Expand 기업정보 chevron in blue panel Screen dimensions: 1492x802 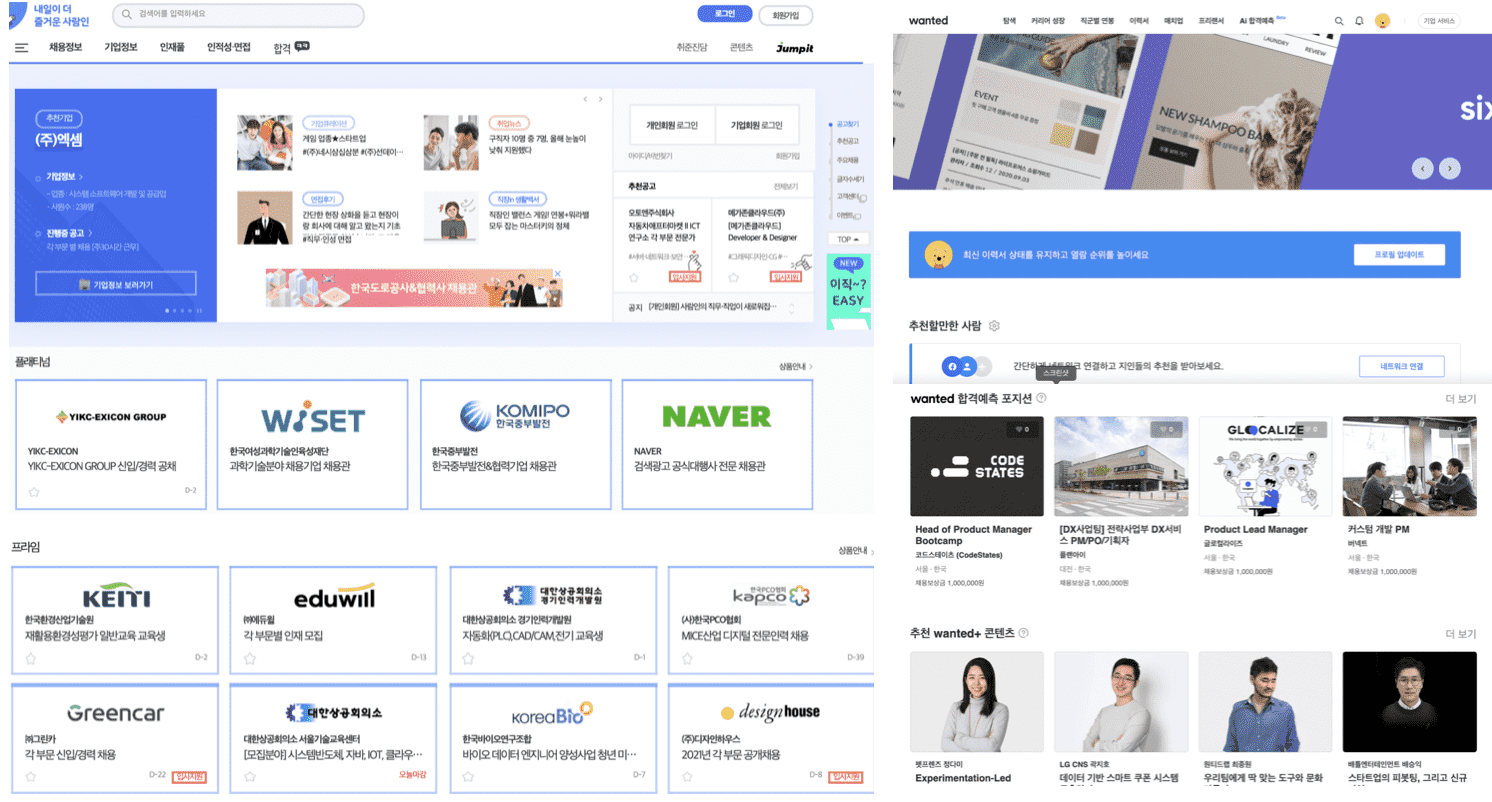click(x=82, y=177)
